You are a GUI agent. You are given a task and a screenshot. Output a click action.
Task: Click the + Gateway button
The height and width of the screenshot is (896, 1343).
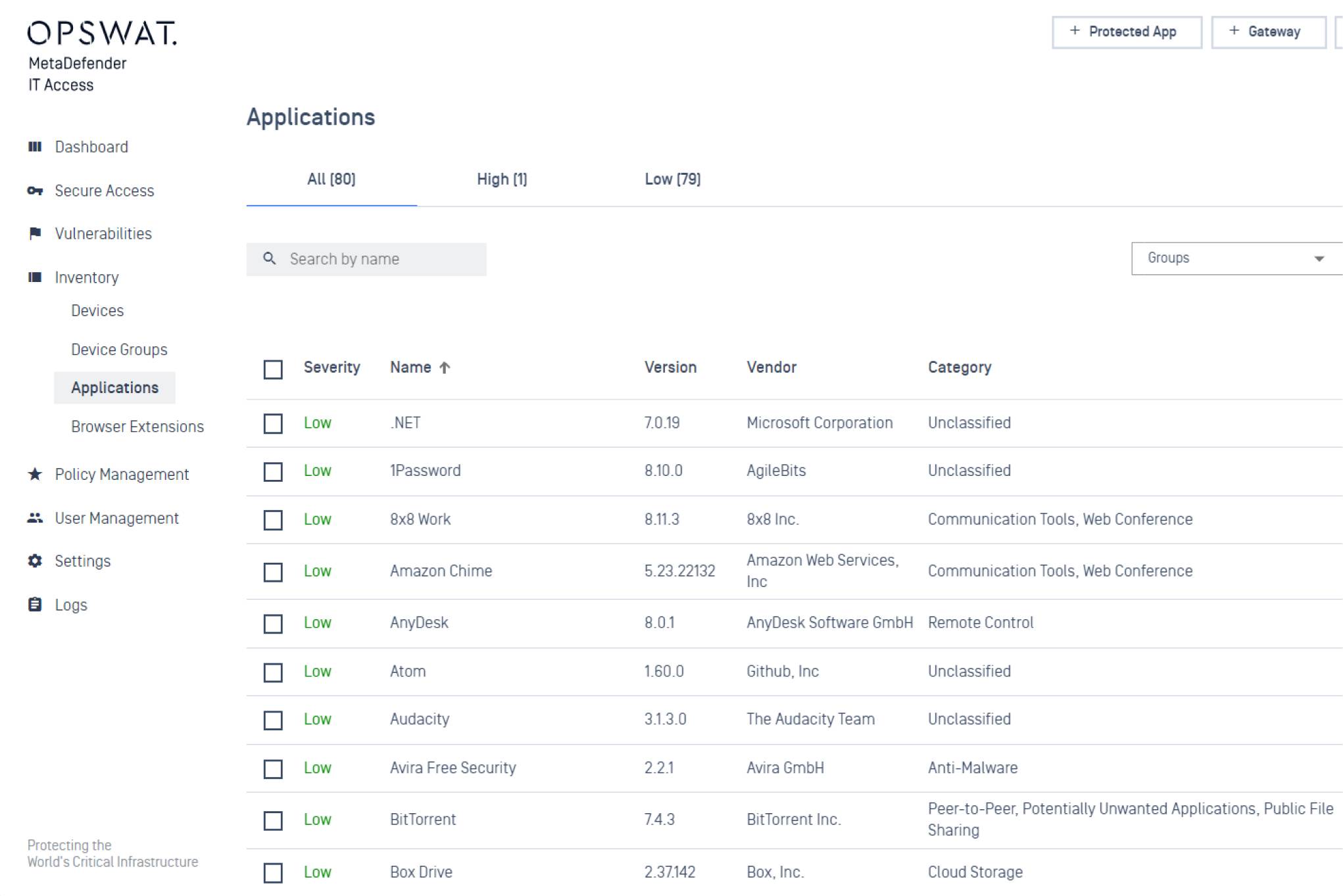[1268, 32]
